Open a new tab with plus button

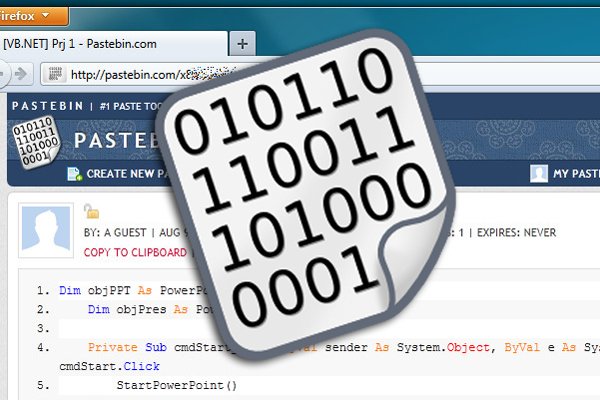(243, 43)
